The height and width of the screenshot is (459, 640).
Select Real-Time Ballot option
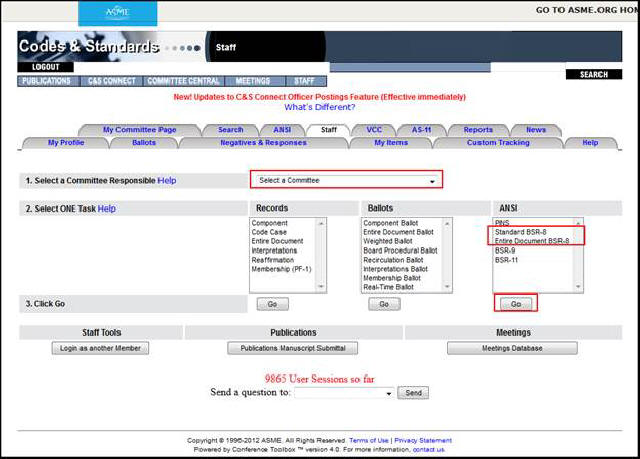click(388, 287)
